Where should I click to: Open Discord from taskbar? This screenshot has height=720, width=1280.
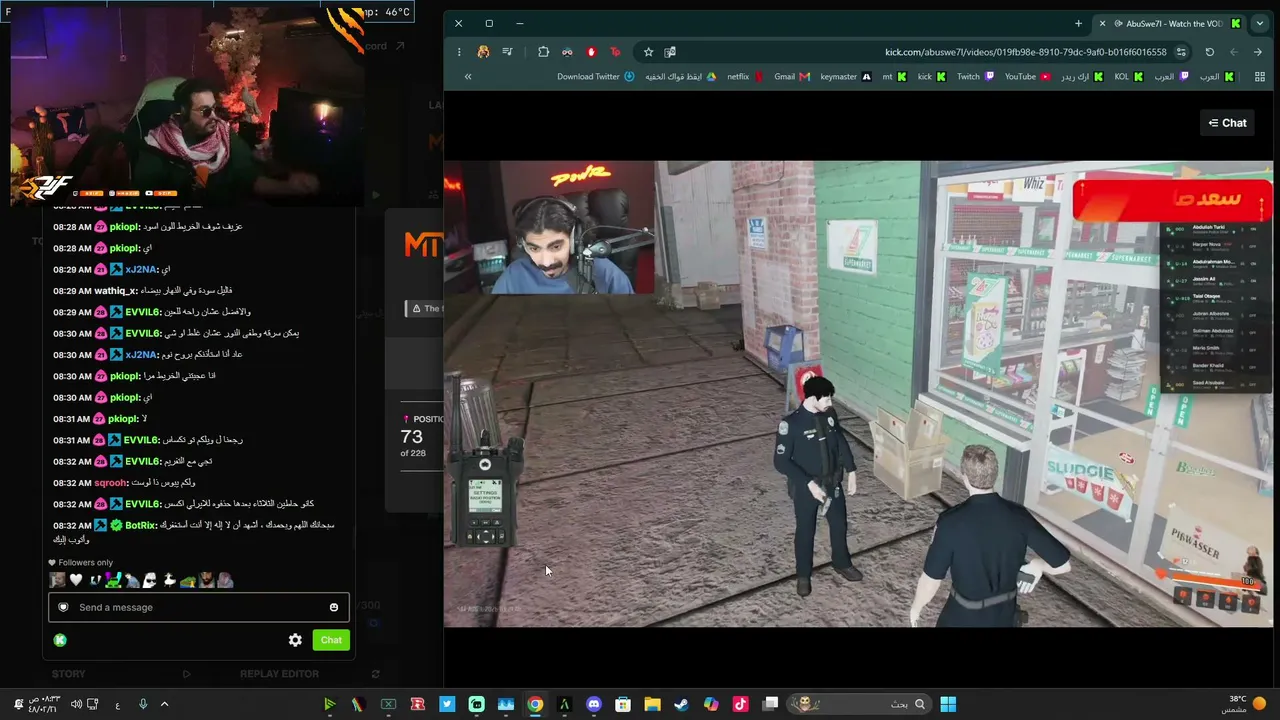click(594, 704)
